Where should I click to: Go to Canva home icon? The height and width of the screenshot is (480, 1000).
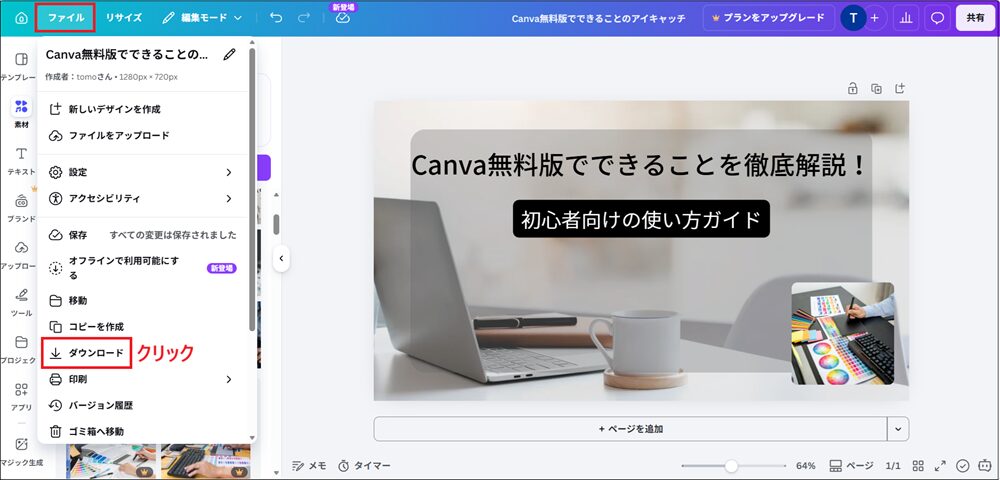pos(21,18)
